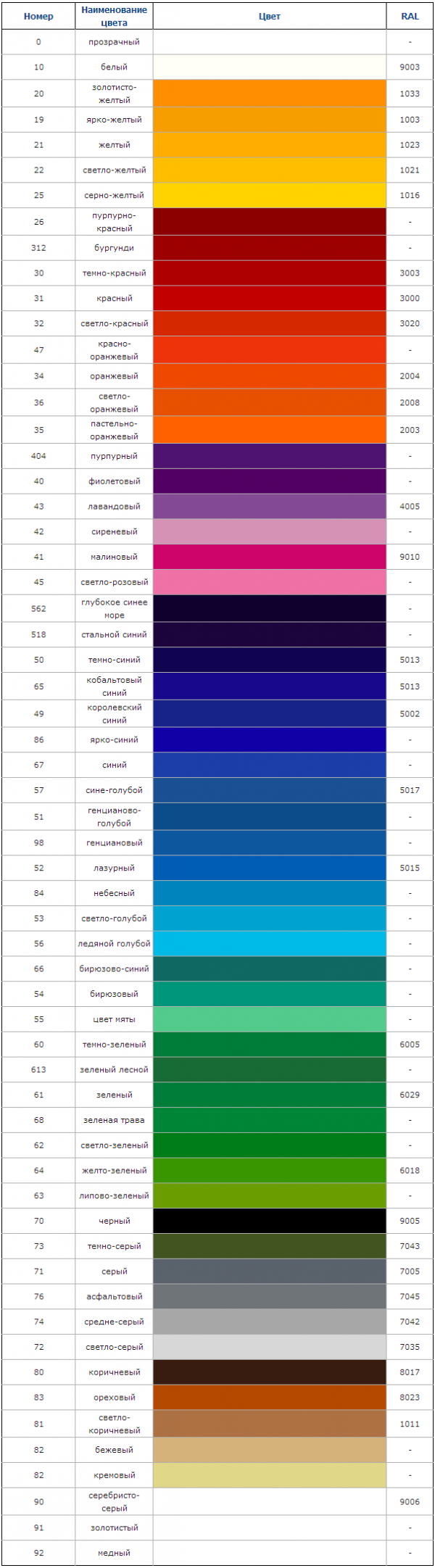Click the RAL column header

coord(410,17)
